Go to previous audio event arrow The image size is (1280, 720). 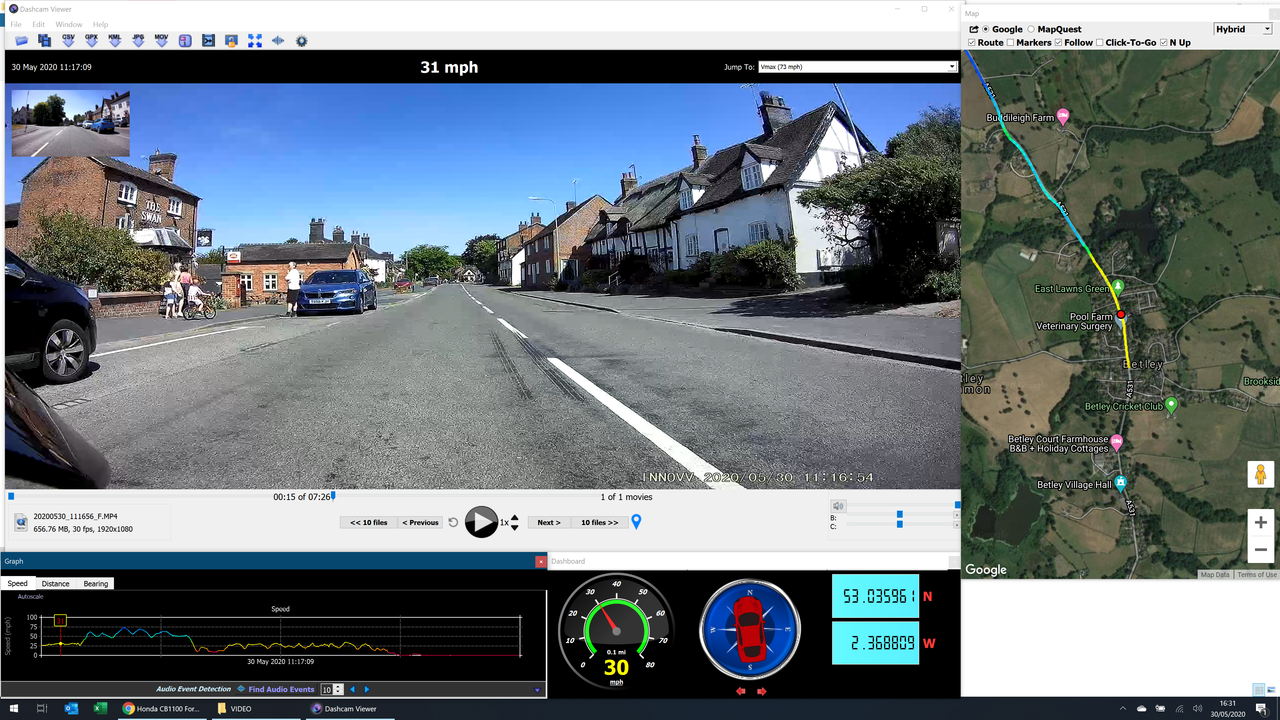pos(352,689)
